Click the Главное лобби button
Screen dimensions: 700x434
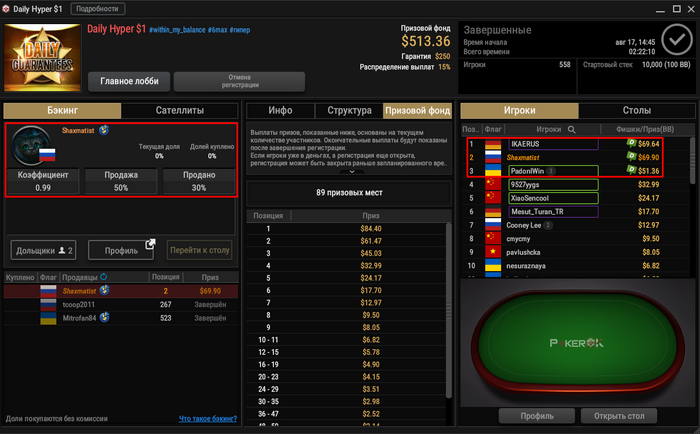[x=129, y=81]
